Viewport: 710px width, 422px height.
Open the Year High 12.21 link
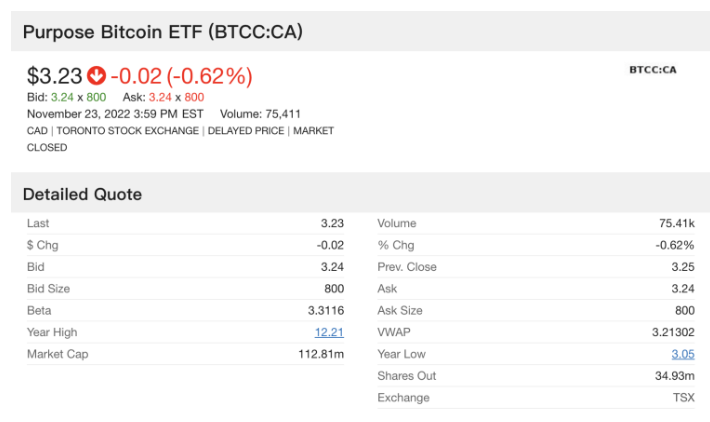(329, 332)
